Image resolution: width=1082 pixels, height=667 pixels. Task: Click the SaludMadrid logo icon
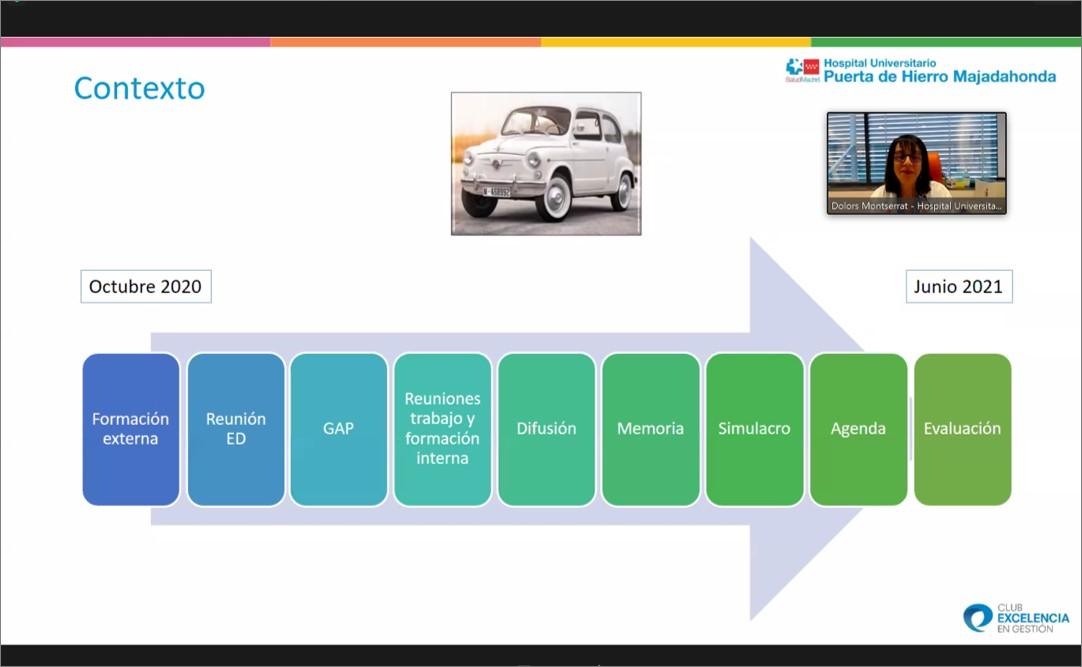(802, 68)
